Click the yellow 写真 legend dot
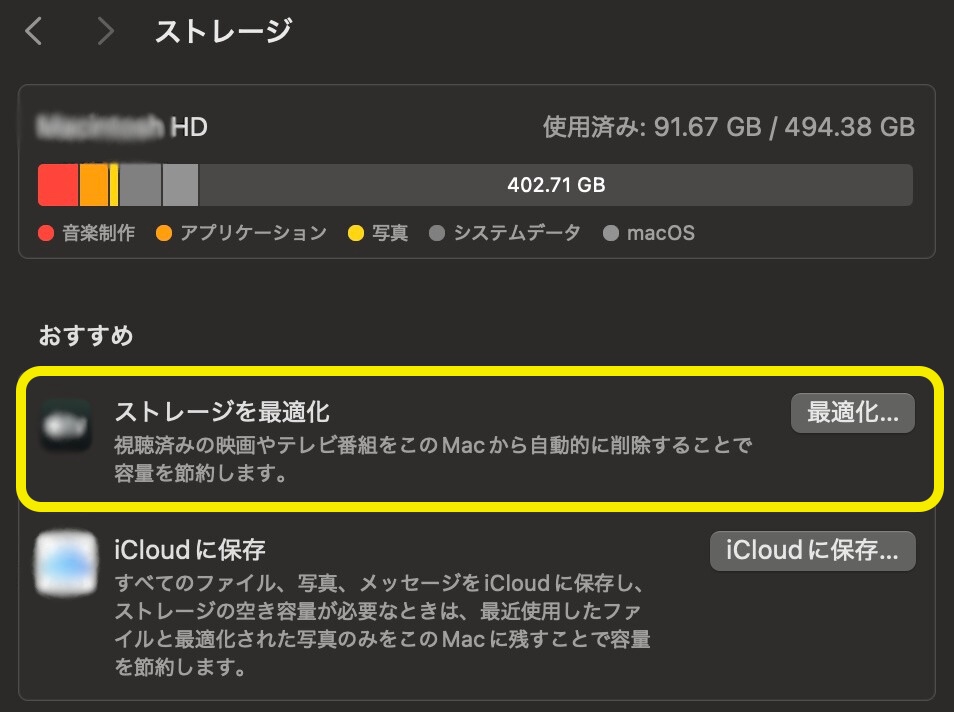 click(x=356, y=234)
